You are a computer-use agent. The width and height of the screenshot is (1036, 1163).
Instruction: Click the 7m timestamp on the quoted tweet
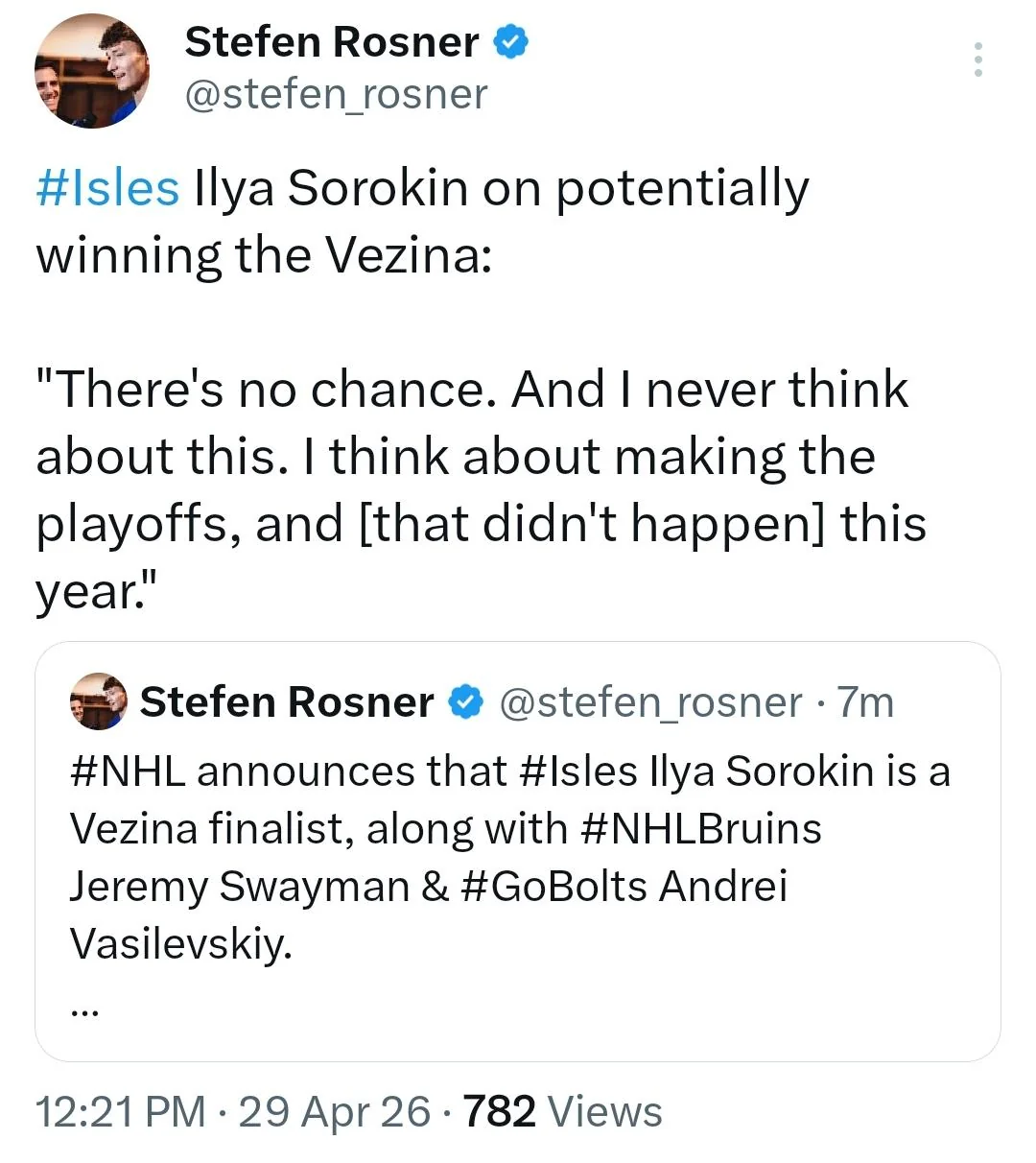click(x=864, y=702)
